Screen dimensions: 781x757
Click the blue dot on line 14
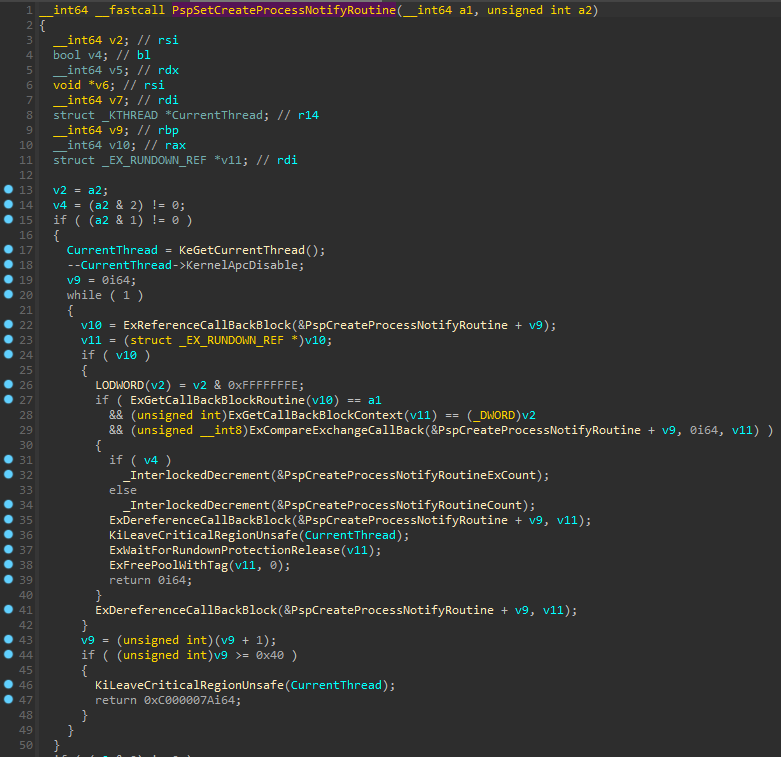point(8,204)
